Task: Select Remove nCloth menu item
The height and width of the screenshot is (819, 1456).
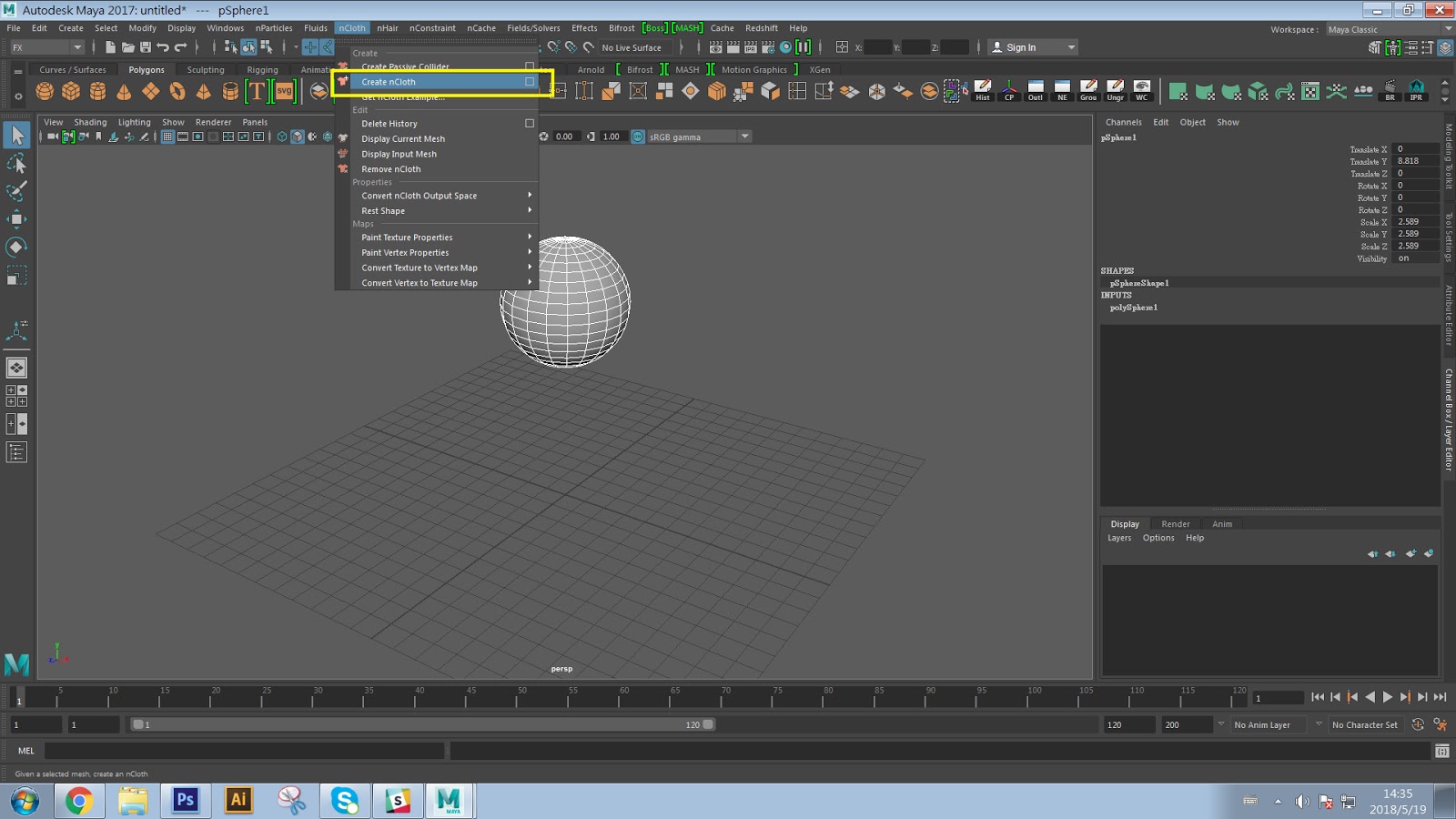Action: pyautogui.click(x=391, y=169)
